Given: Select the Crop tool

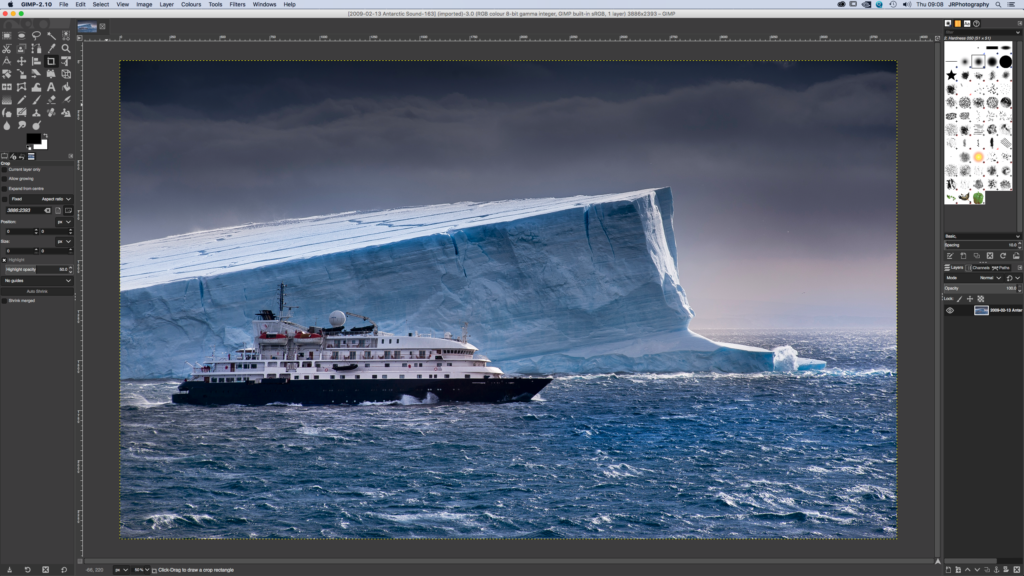Looking at the screenshot, I should click(x=51, y=61).
